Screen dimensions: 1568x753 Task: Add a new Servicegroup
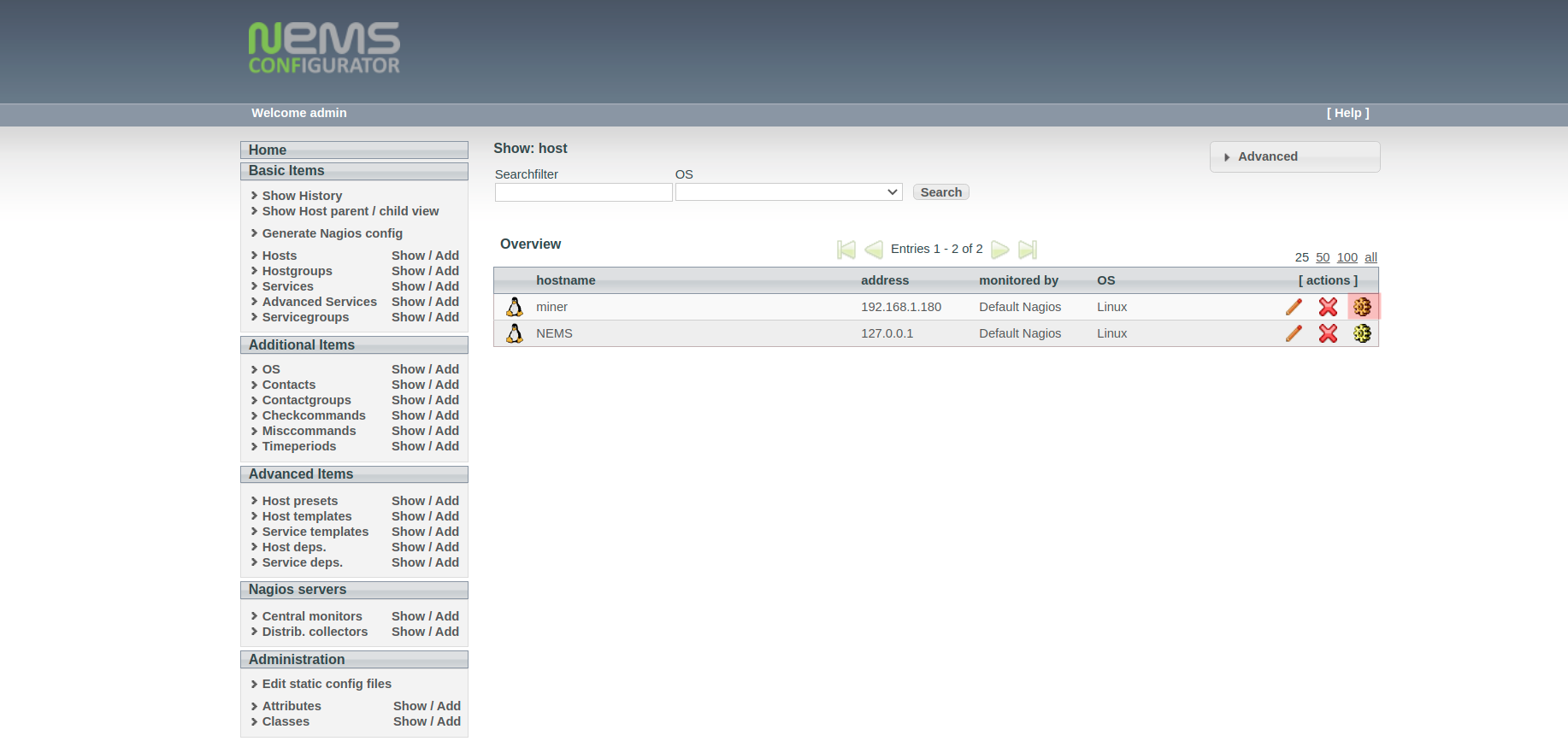tap(447, 317)
